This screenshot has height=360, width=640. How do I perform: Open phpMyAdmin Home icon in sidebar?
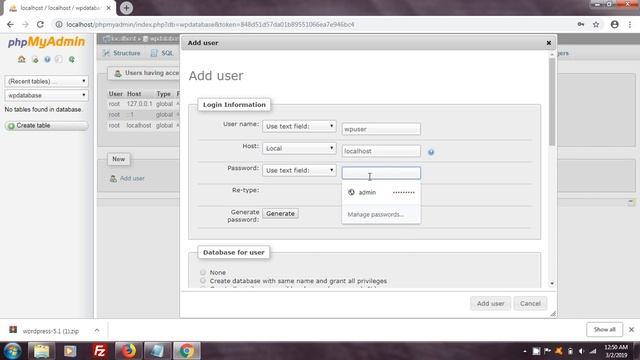pyautogui.click(x=22, y=60)
